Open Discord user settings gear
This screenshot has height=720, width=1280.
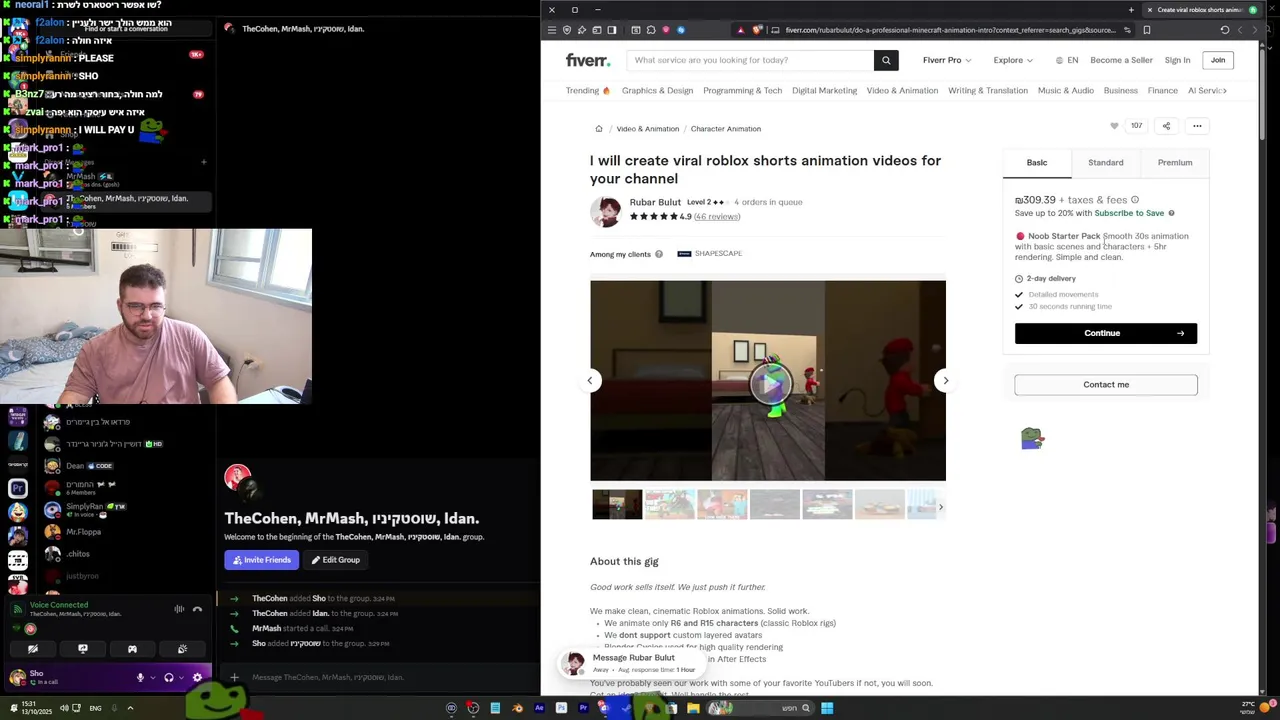pyautogui.click(x=197, y=678)
